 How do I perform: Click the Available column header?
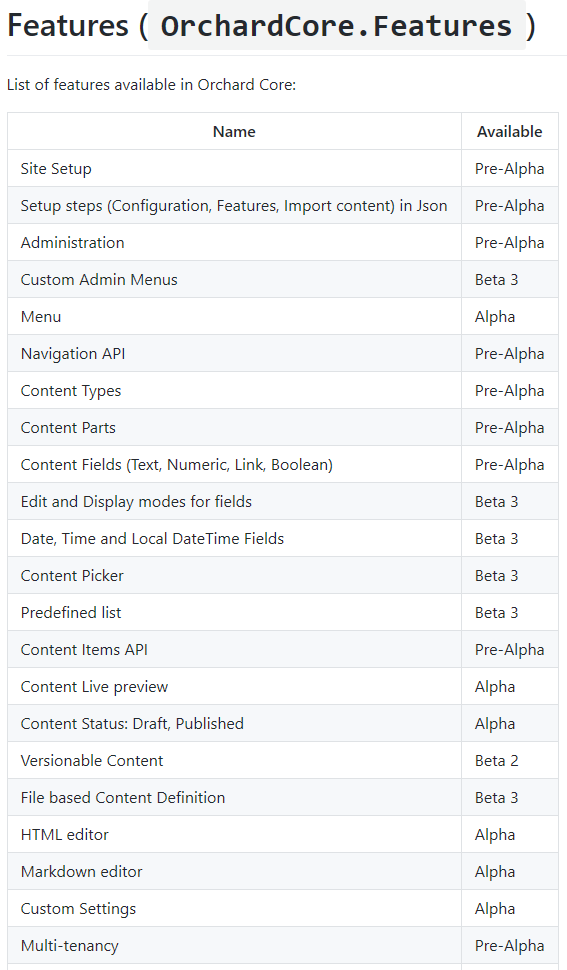click(509, 132)
